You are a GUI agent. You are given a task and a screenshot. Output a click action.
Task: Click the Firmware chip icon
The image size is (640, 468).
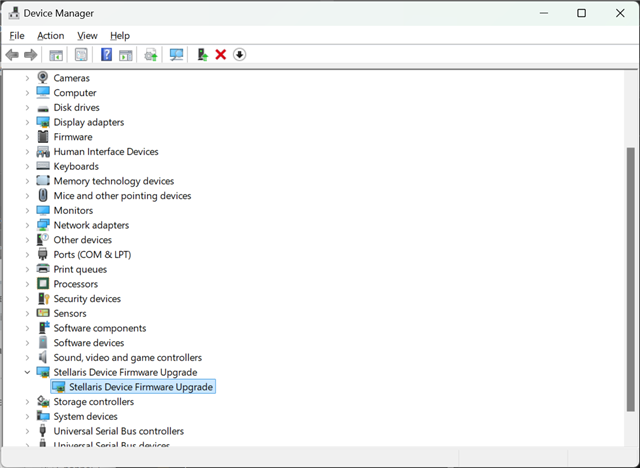43,137
